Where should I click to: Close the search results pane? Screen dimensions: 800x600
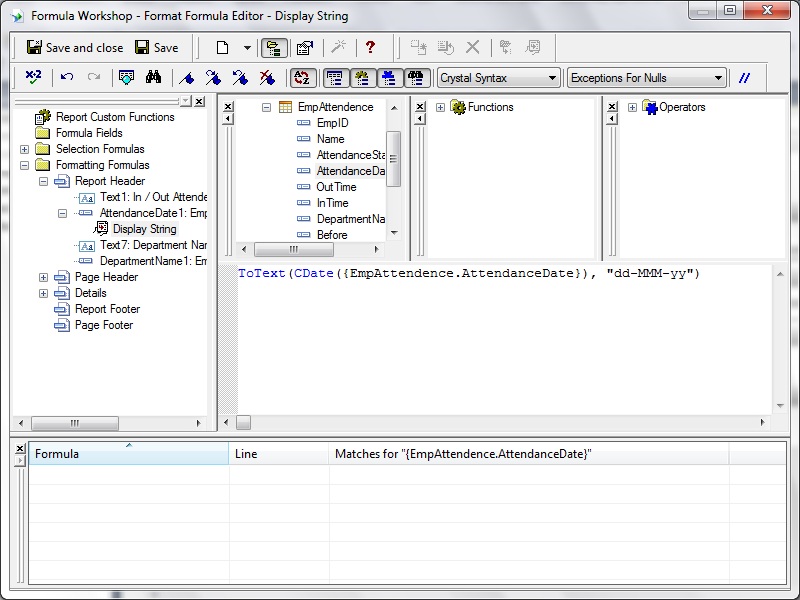click(20, 448)
